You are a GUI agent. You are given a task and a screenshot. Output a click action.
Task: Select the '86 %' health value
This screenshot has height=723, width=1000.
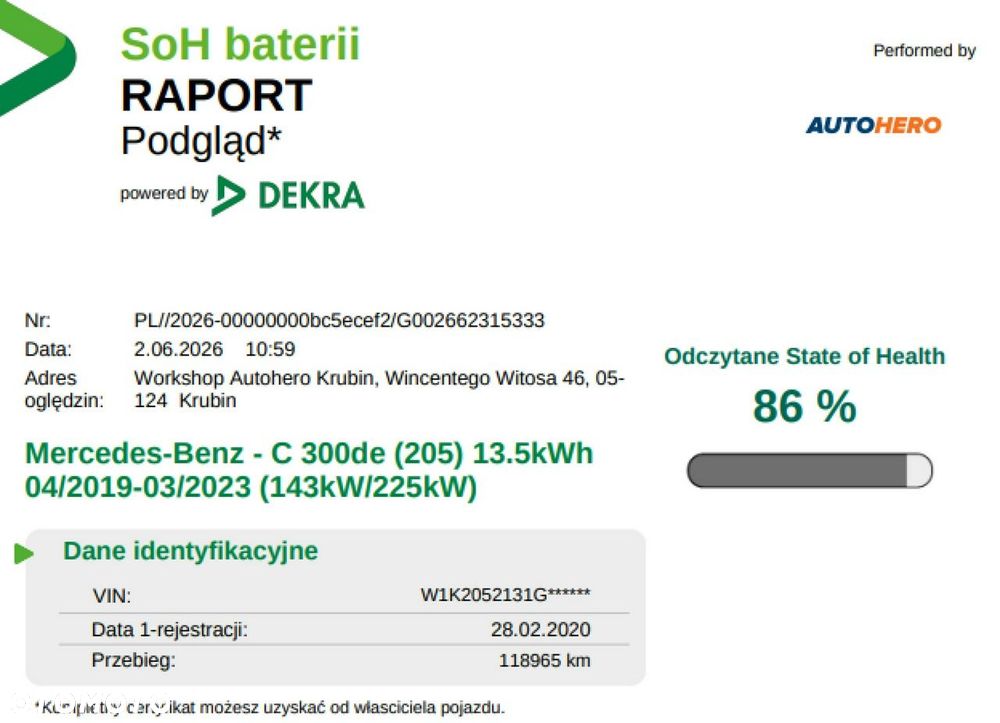tap(805, 405)
